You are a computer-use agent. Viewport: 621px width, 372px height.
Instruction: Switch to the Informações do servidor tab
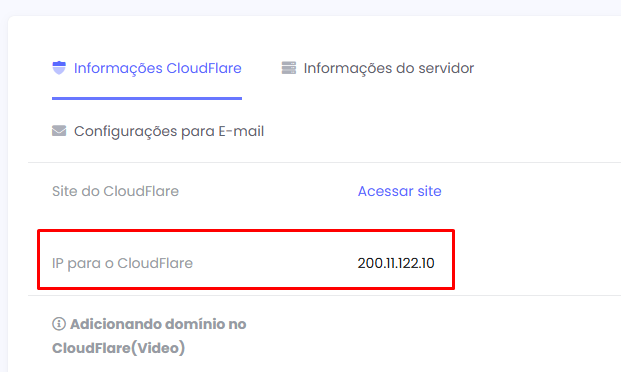(389, 68)
